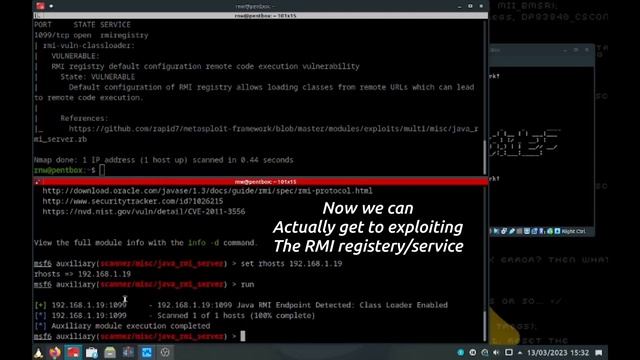Viewport: 640px width, 360px height.
Task: Open the volume speaker tray icon
Action: [496, 352]
